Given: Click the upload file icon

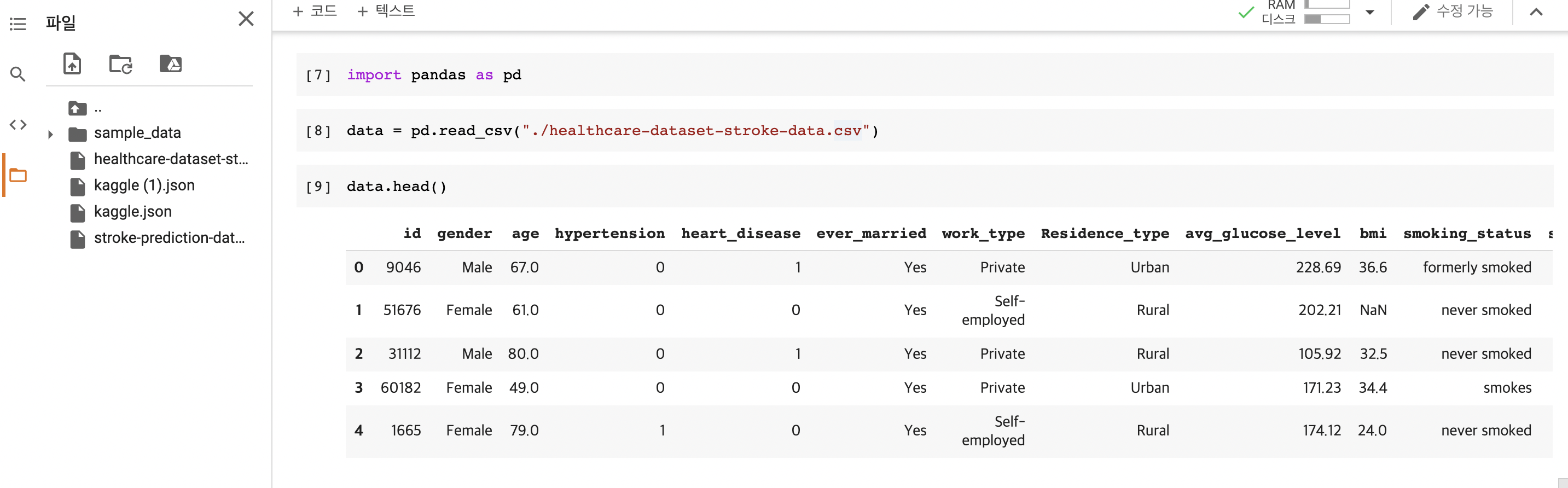Looking at the screenshot, I should tap(72, 64).
